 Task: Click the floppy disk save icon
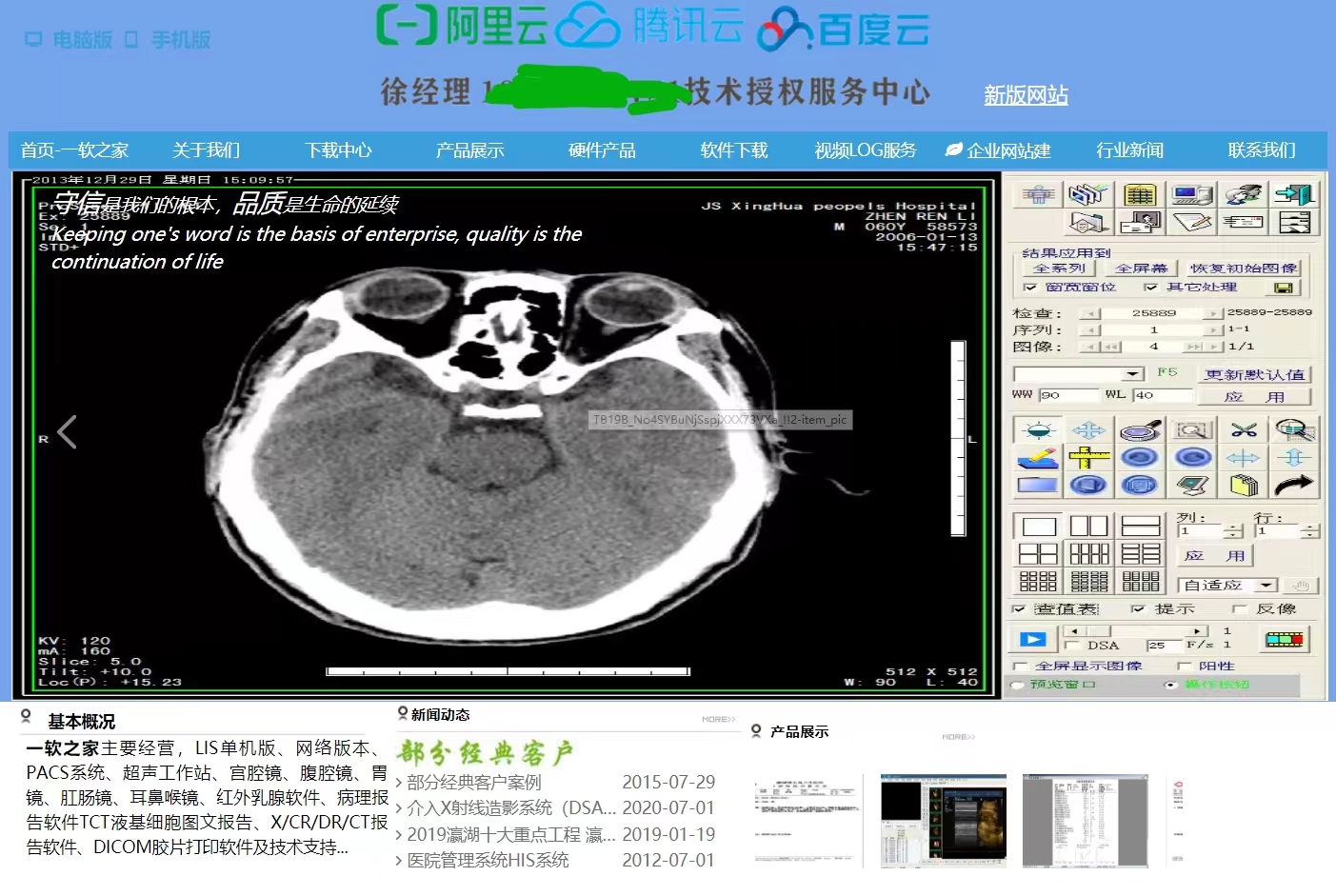point(1283,288)
